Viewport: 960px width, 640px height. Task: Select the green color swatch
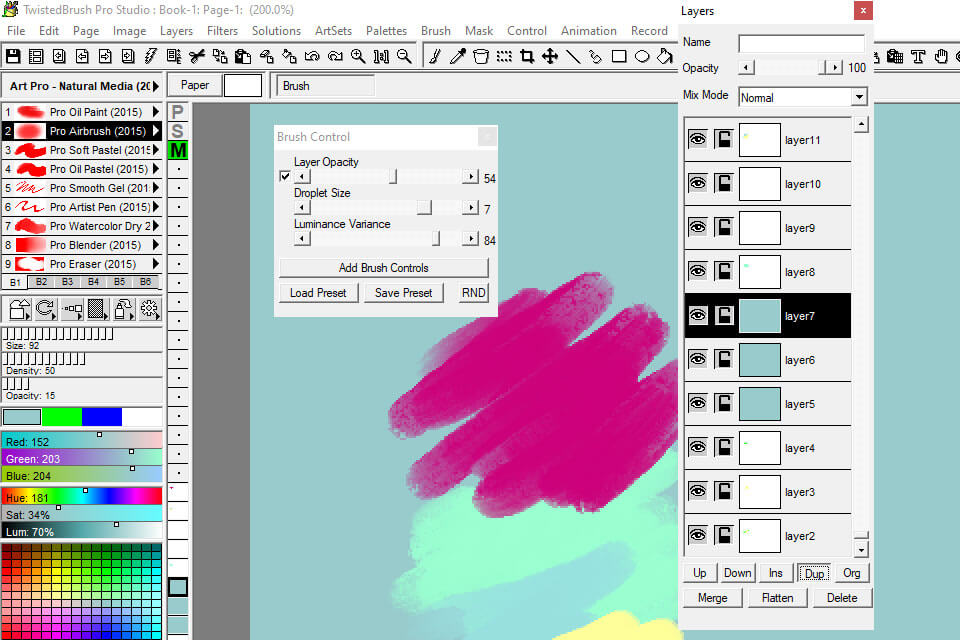[62, 417]
